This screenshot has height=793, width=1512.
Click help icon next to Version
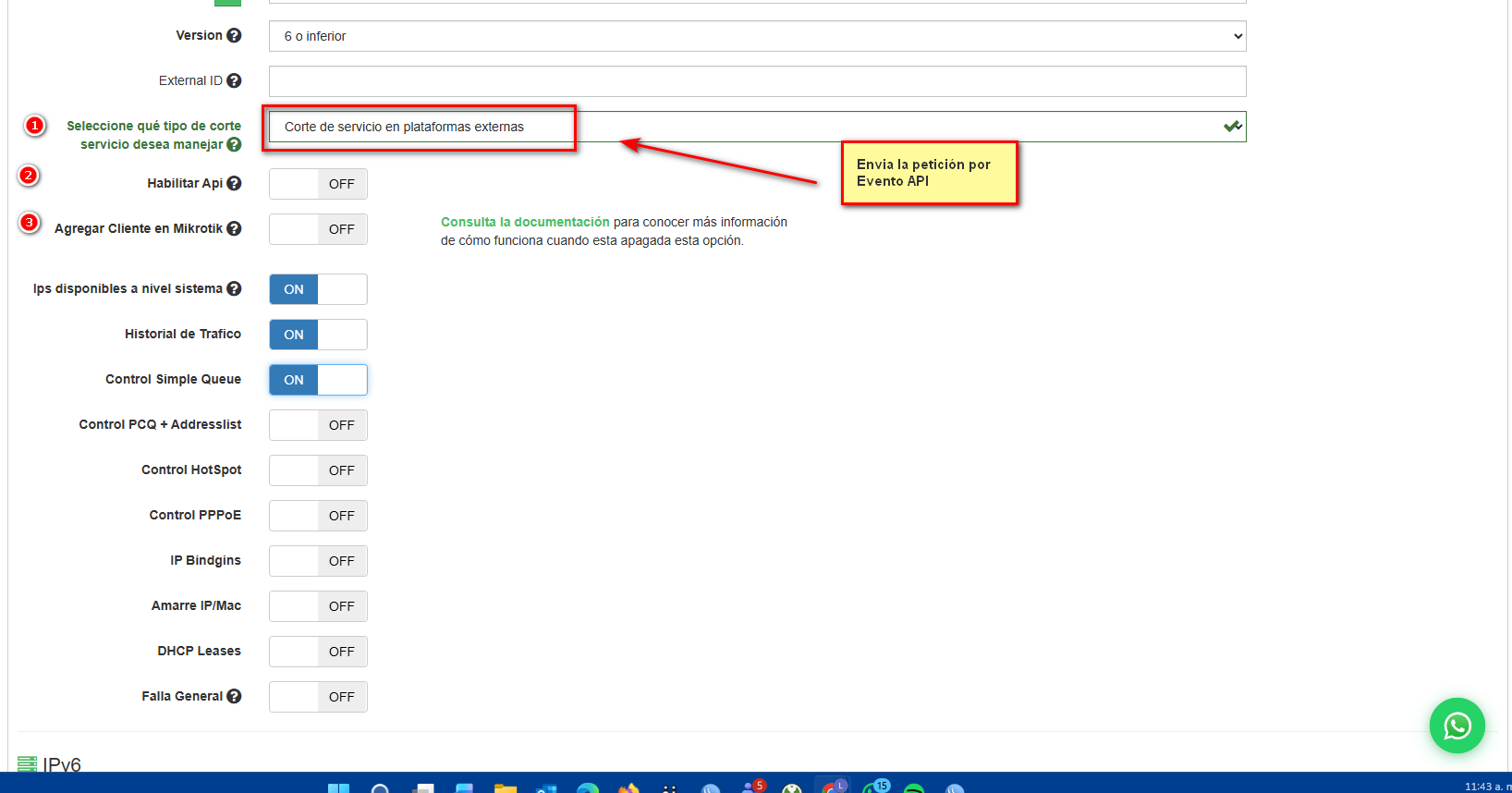tap(234, 35)
